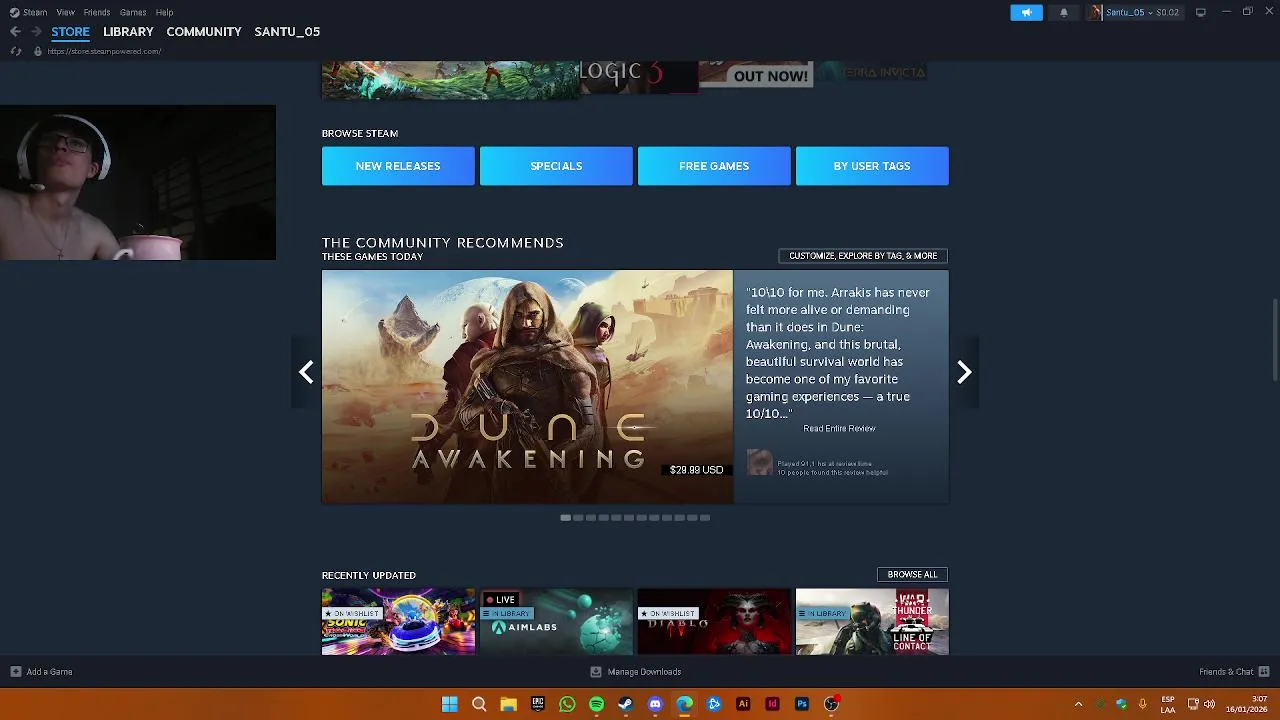This screenshot has height=720, width=1280.
Task: Click Customize, Explore by Tag, & More
Action: click(x=863, y=256)
